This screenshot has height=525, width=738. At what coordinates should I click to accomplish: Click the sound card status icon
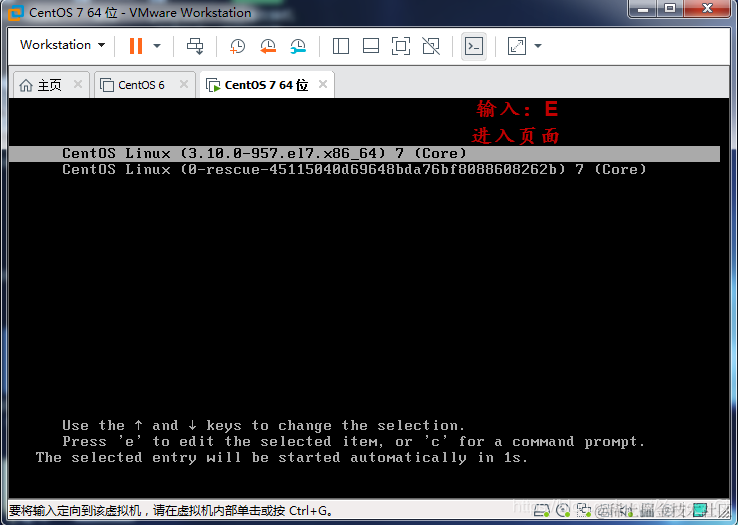coord(626,510)
